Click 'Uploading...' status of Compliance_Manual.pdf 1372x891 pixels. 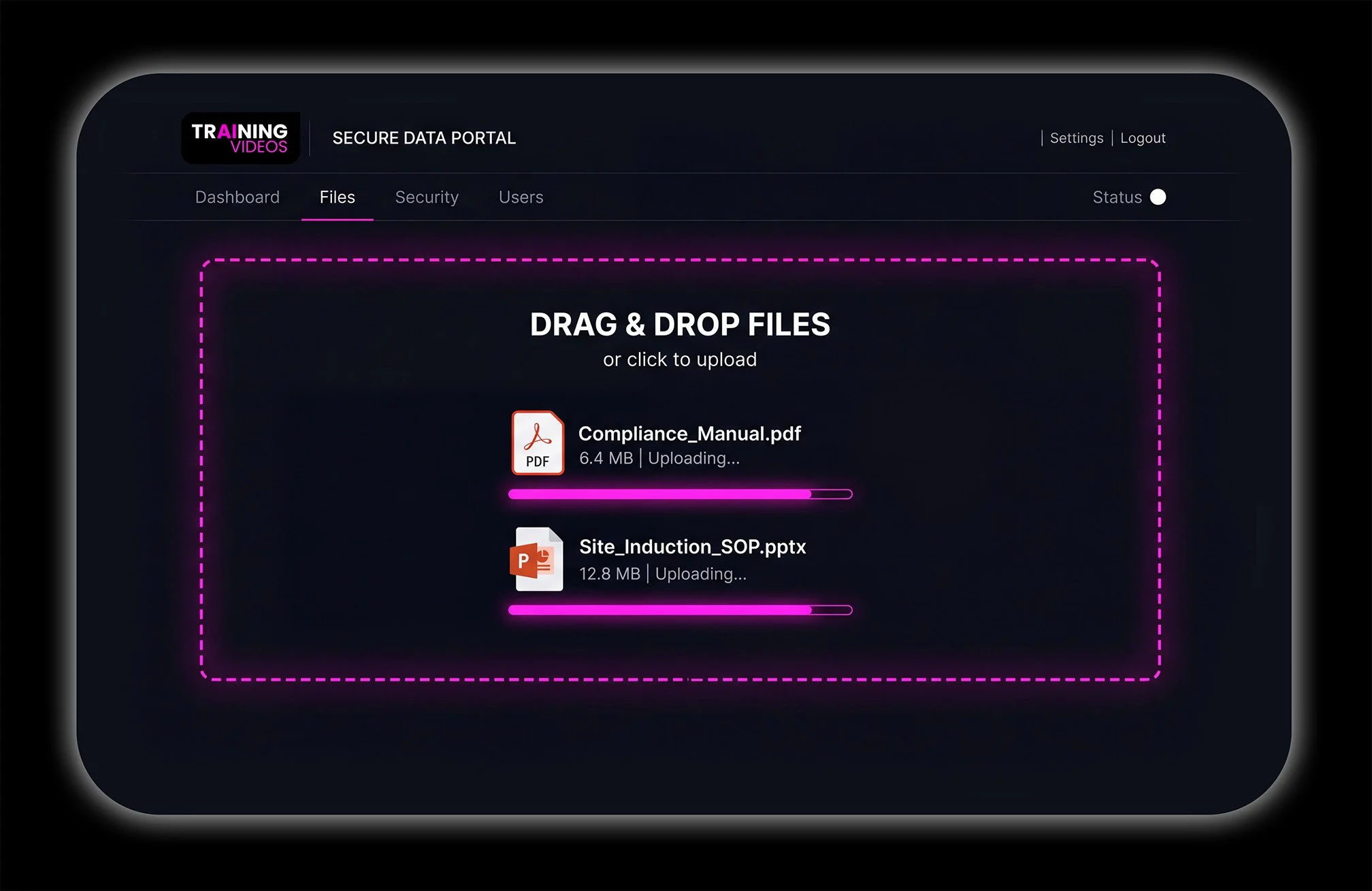(693, 458)
